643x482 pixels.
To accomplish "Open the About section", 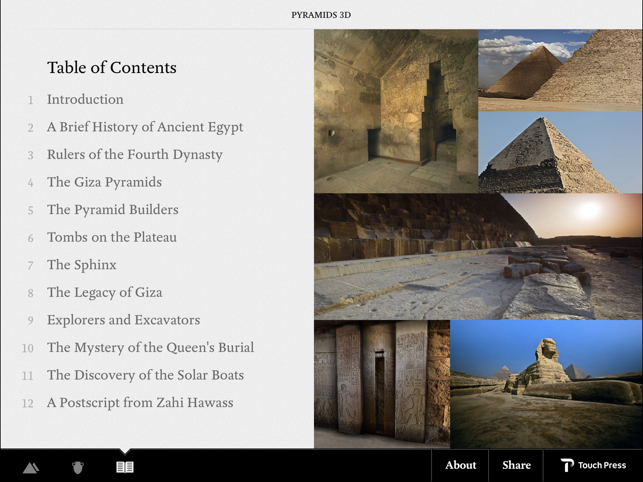I will point(460,465).
